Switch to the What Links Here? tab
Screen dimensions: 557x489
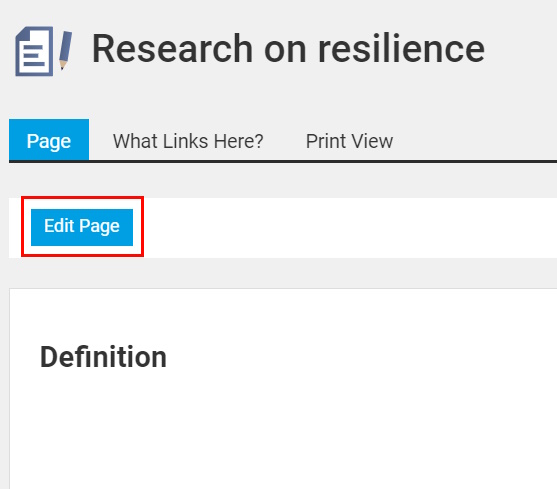(x=188, y=141)
